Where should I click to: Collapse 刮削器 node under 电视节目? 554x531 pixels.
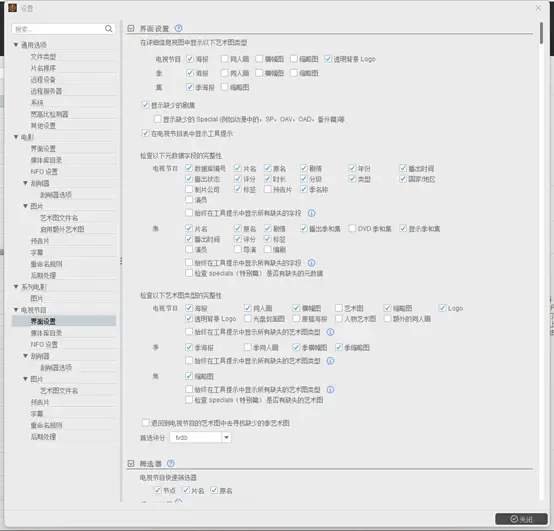pyautogui.click(x=25, y=356)
